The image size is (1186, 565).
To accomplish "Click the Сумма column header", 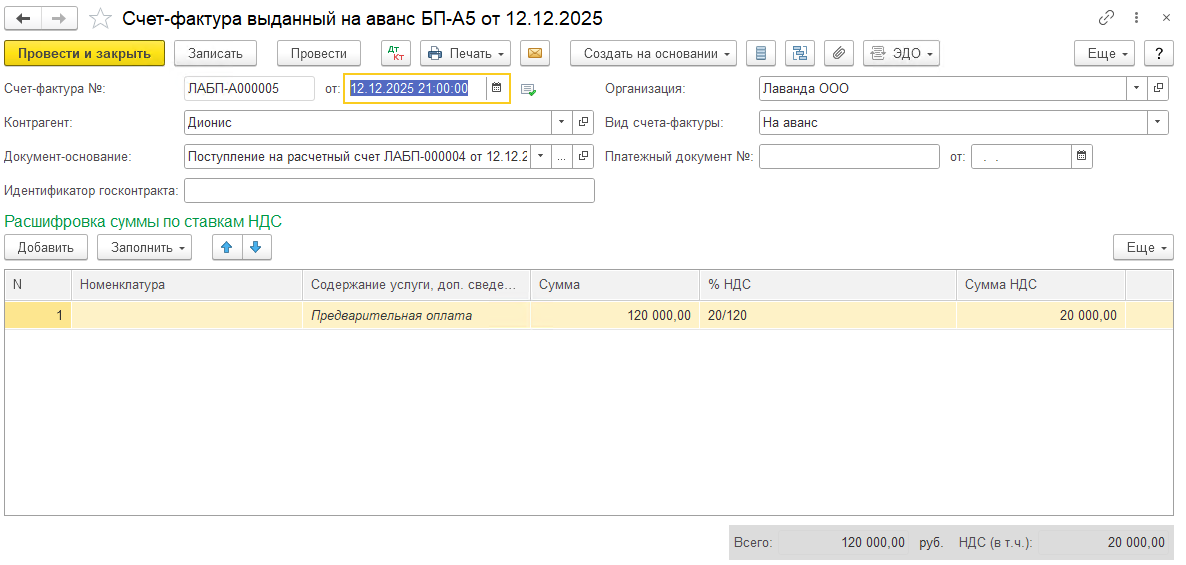I will (x=614, y=284).
